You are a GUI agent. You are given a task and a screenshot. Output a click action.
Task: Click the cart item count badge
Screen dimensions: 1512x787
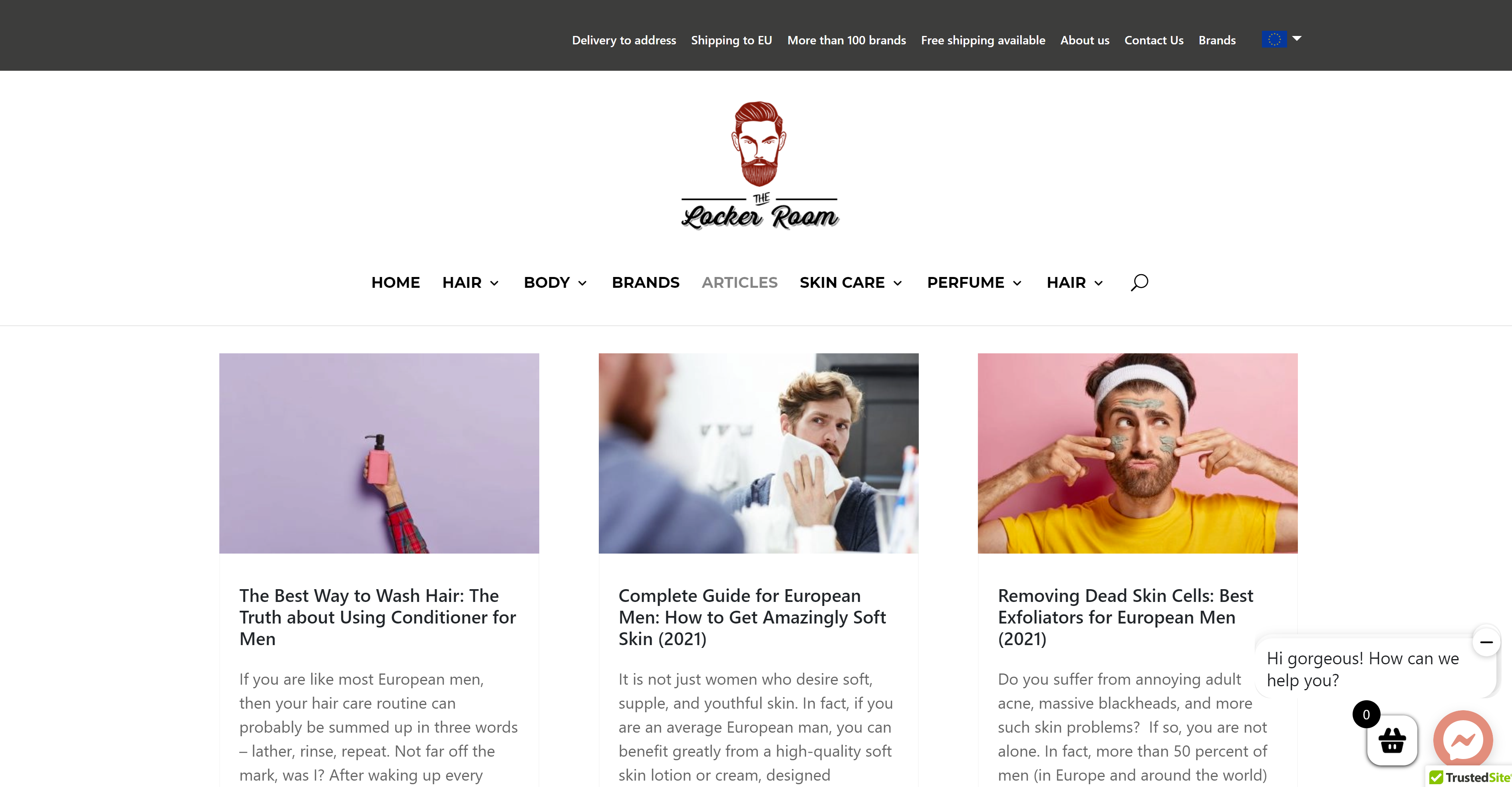[x=1366, y=714]
